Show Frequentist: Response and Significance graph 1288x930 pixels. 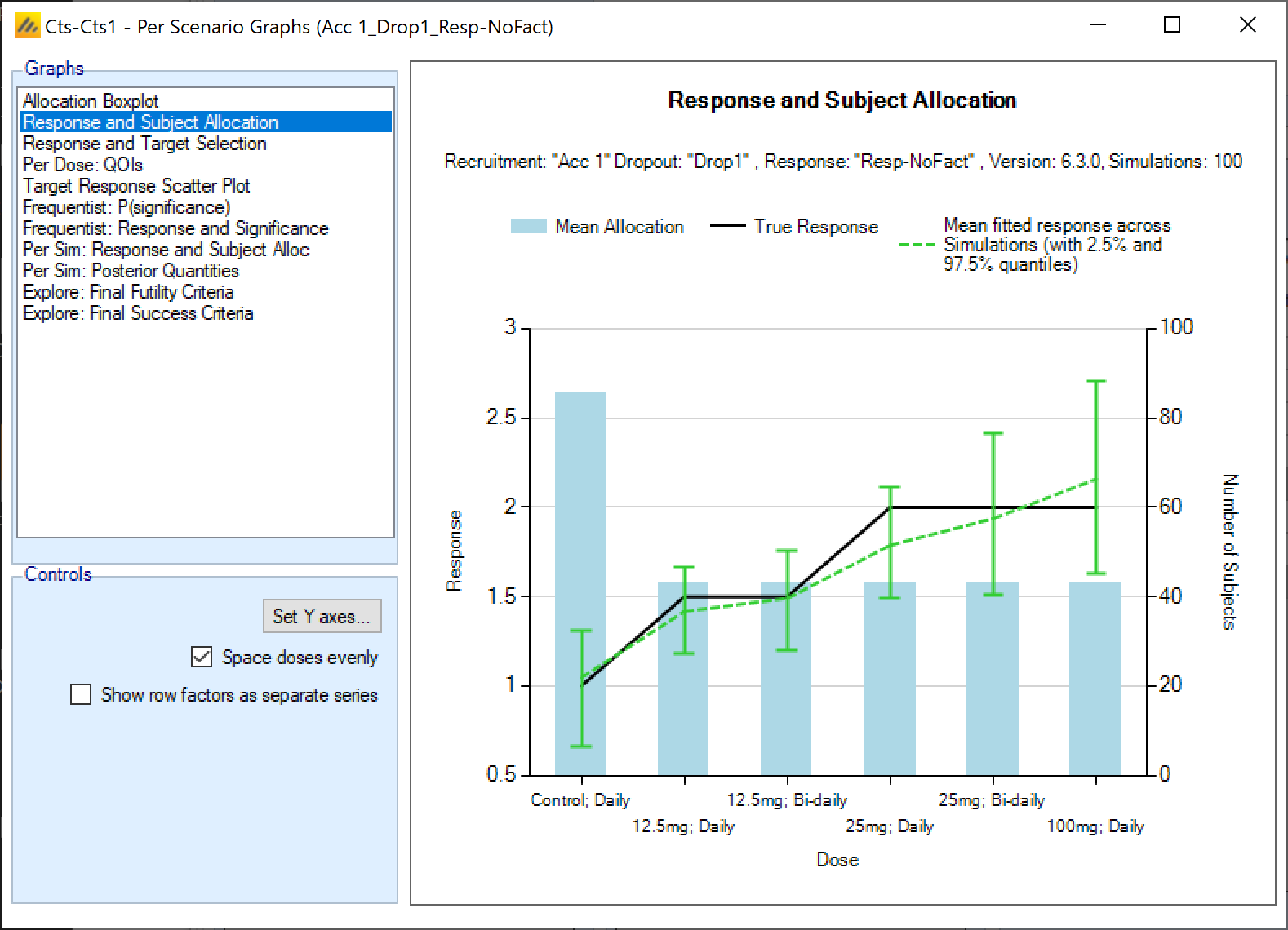click(175, 228)
